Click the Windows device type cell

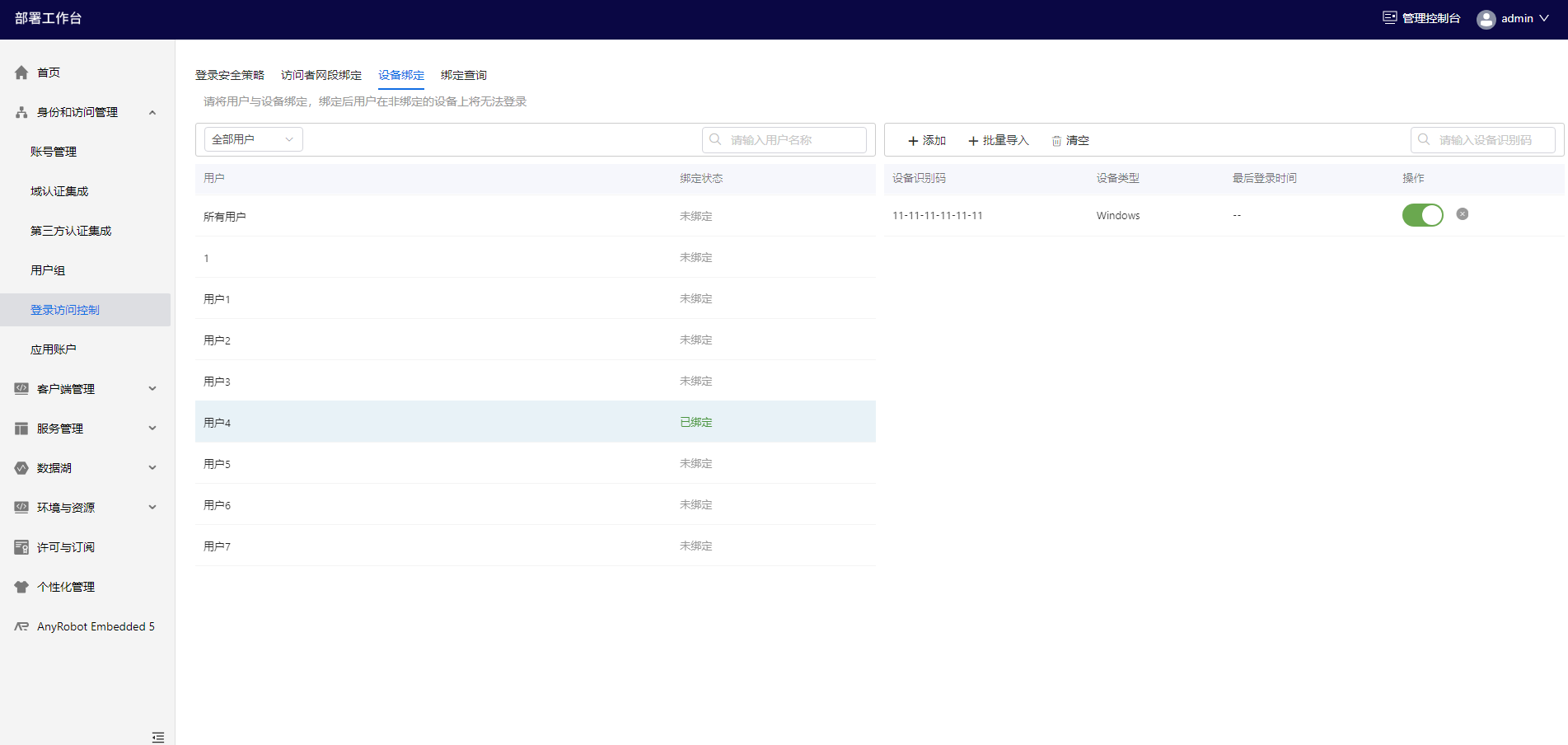[1118, 215]
